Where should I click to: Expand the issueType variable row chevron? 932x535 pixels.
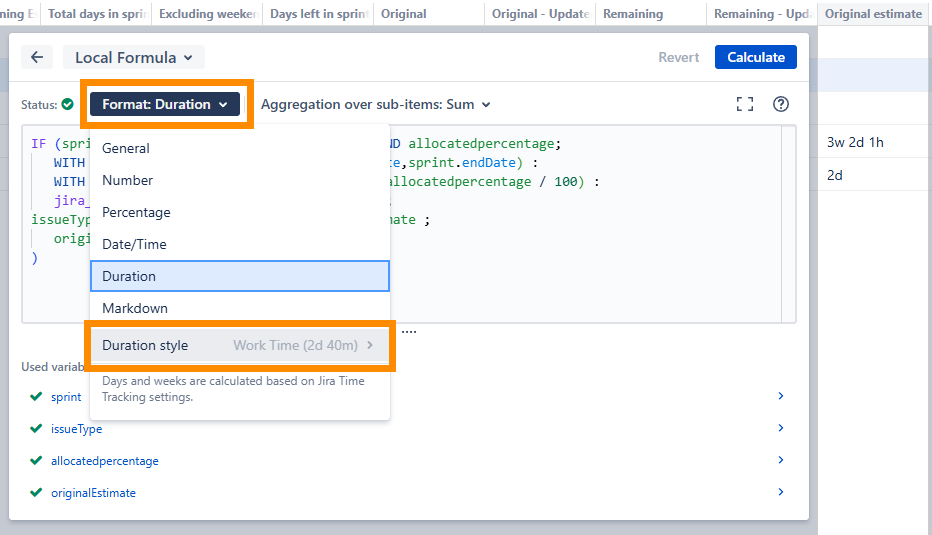[x=780, y=428]
